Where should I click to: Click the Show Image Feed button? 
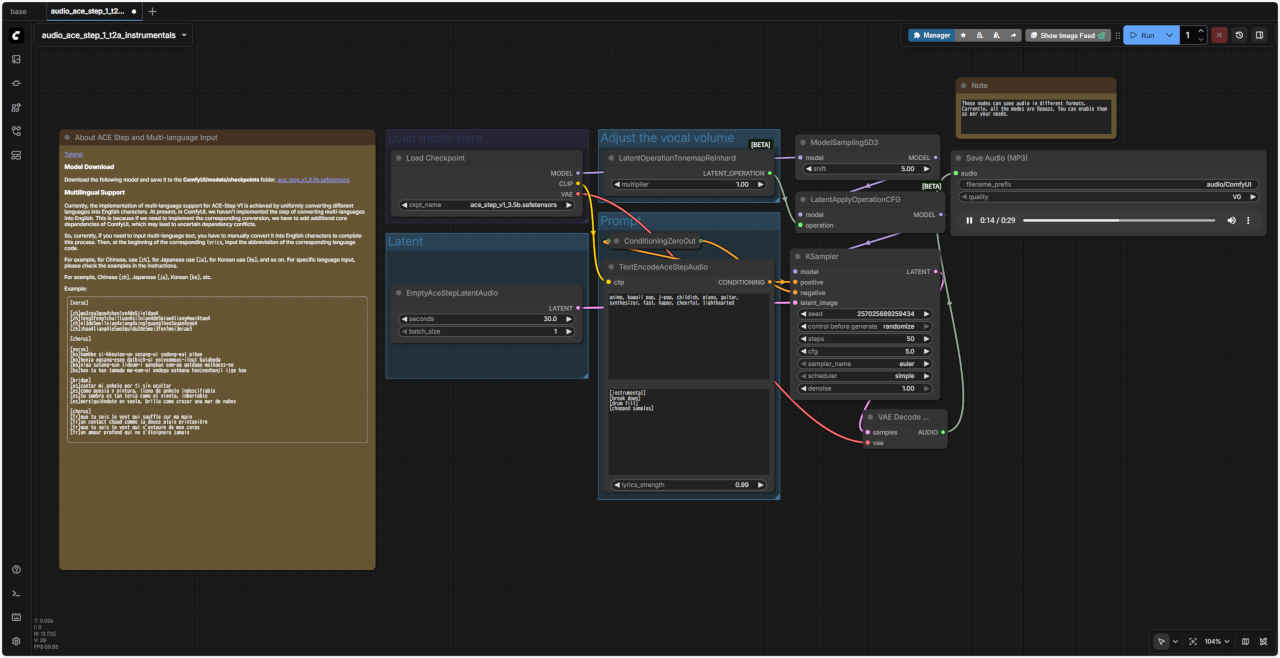point(1067,35)
